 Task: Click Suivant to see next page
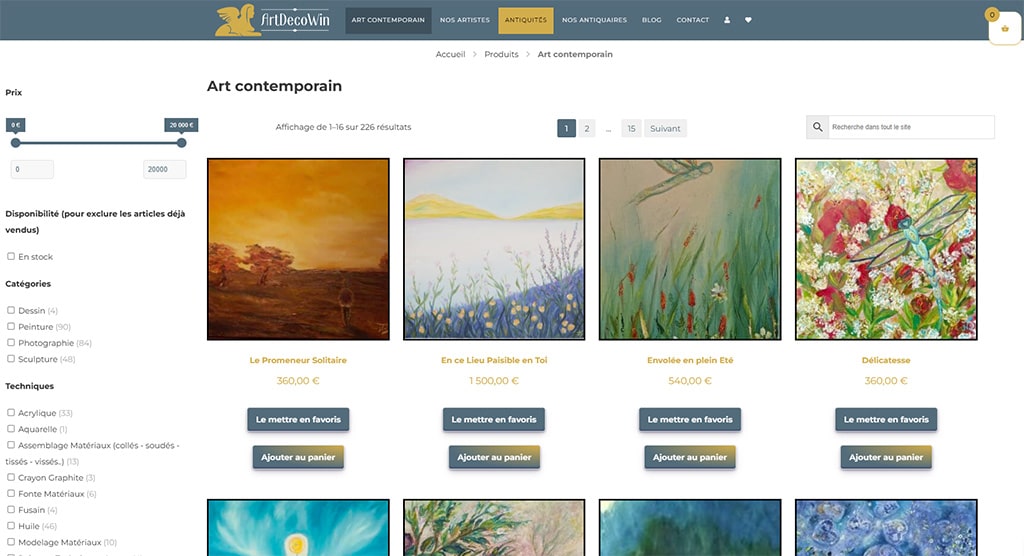coord(665,129)
